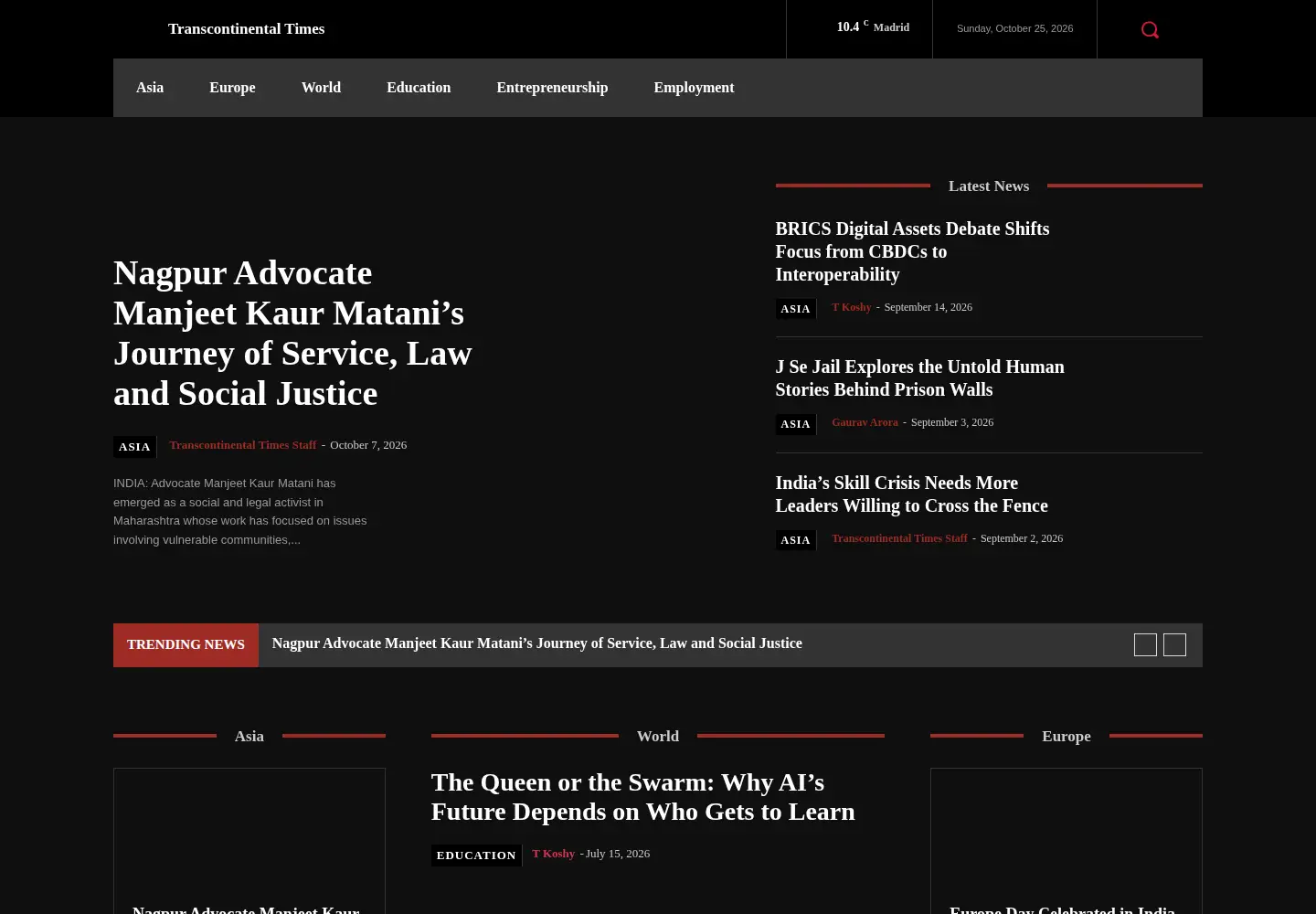
Task: View author Gaurav Arora's profile
Action: pos(865,422)
